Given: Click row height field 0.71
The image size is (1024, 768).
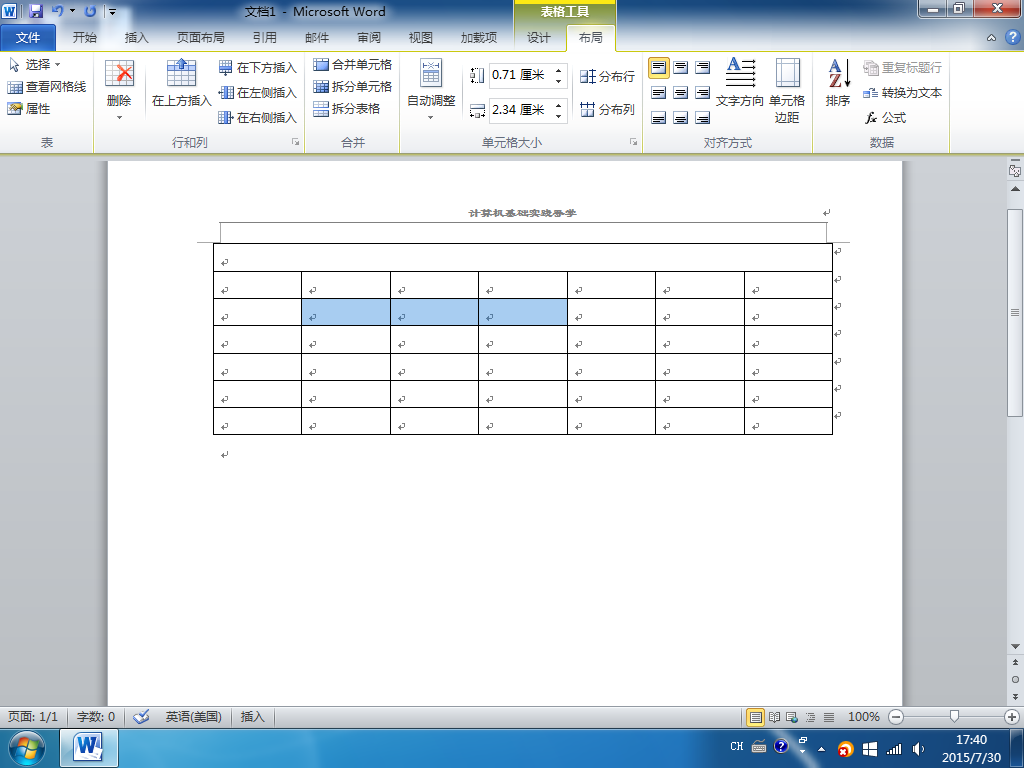Looking at the screenshot, I should click(521, 75).
